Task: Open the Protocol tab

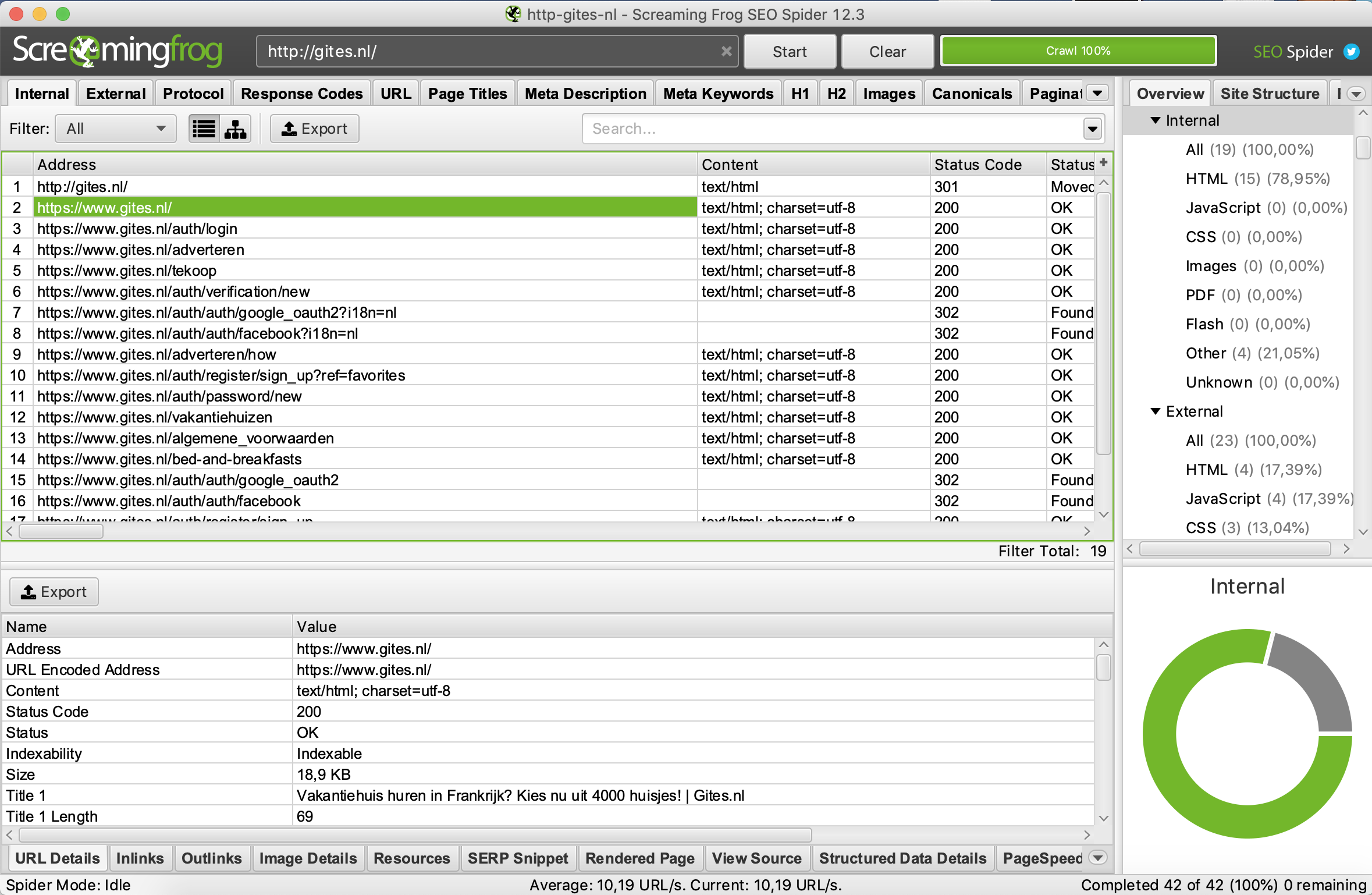Action: coord(193,94)
